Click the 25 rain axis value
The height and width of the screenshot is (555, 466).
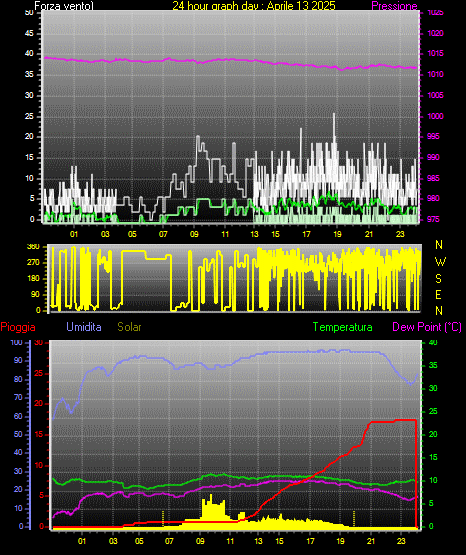coord(39,373)
